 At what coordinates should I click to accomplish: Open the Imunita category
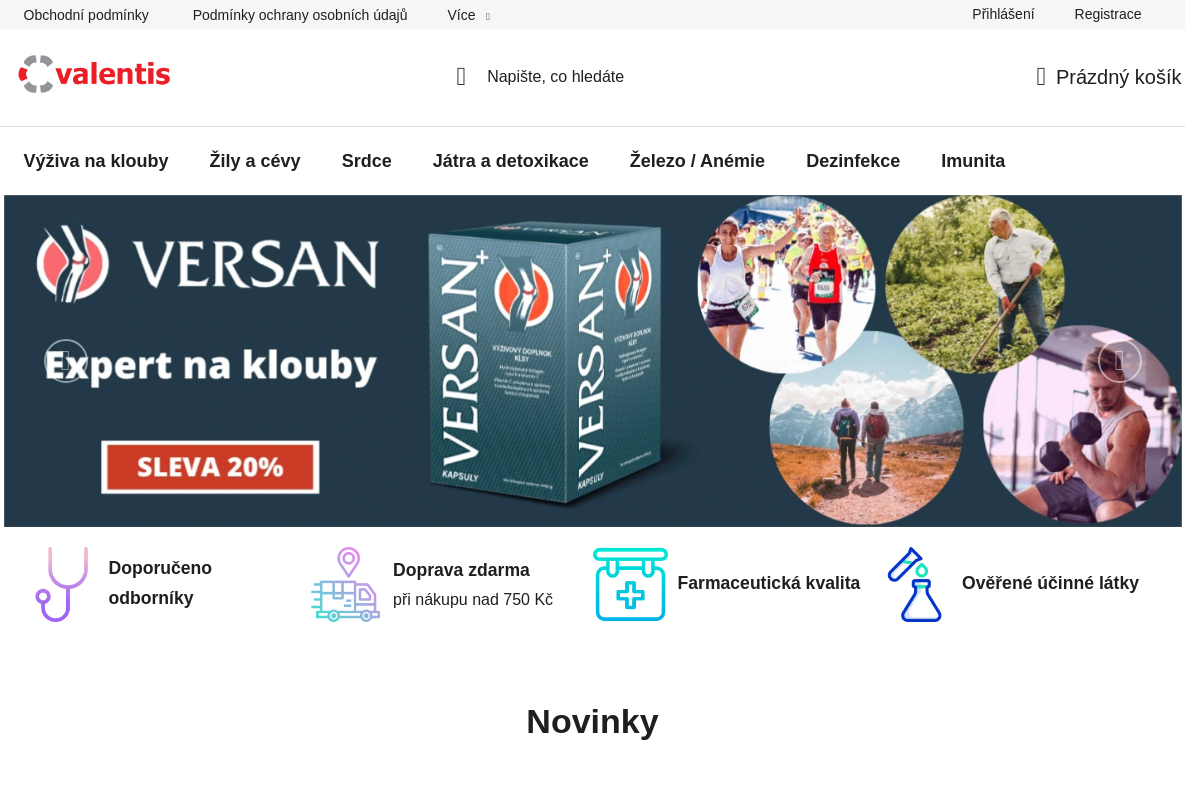pos(972,161)
